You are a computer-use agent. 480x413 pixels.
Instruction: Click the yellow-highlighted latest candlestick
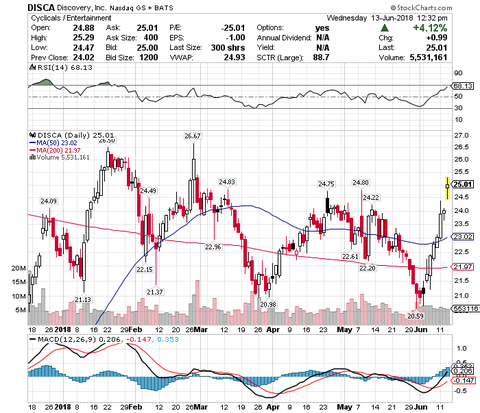[x=448, y=188]
